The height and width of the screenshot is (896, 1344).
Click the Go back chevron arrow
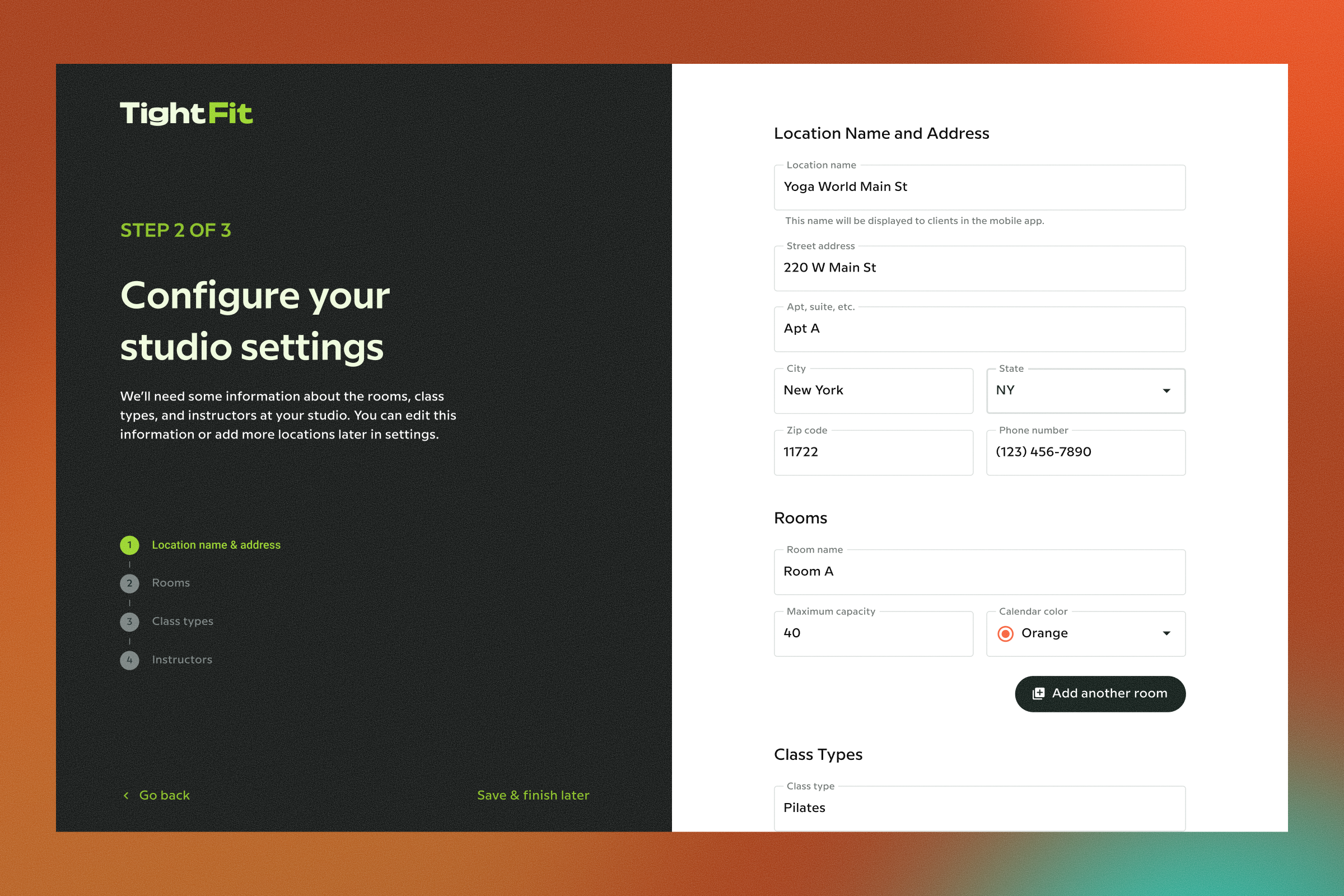point(127,795)
